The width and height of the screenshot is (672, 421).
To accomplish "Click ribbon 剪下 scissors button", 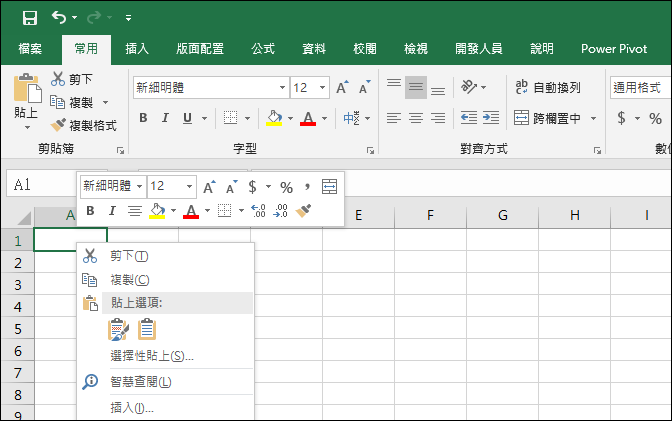I will (x=72, y=79).
